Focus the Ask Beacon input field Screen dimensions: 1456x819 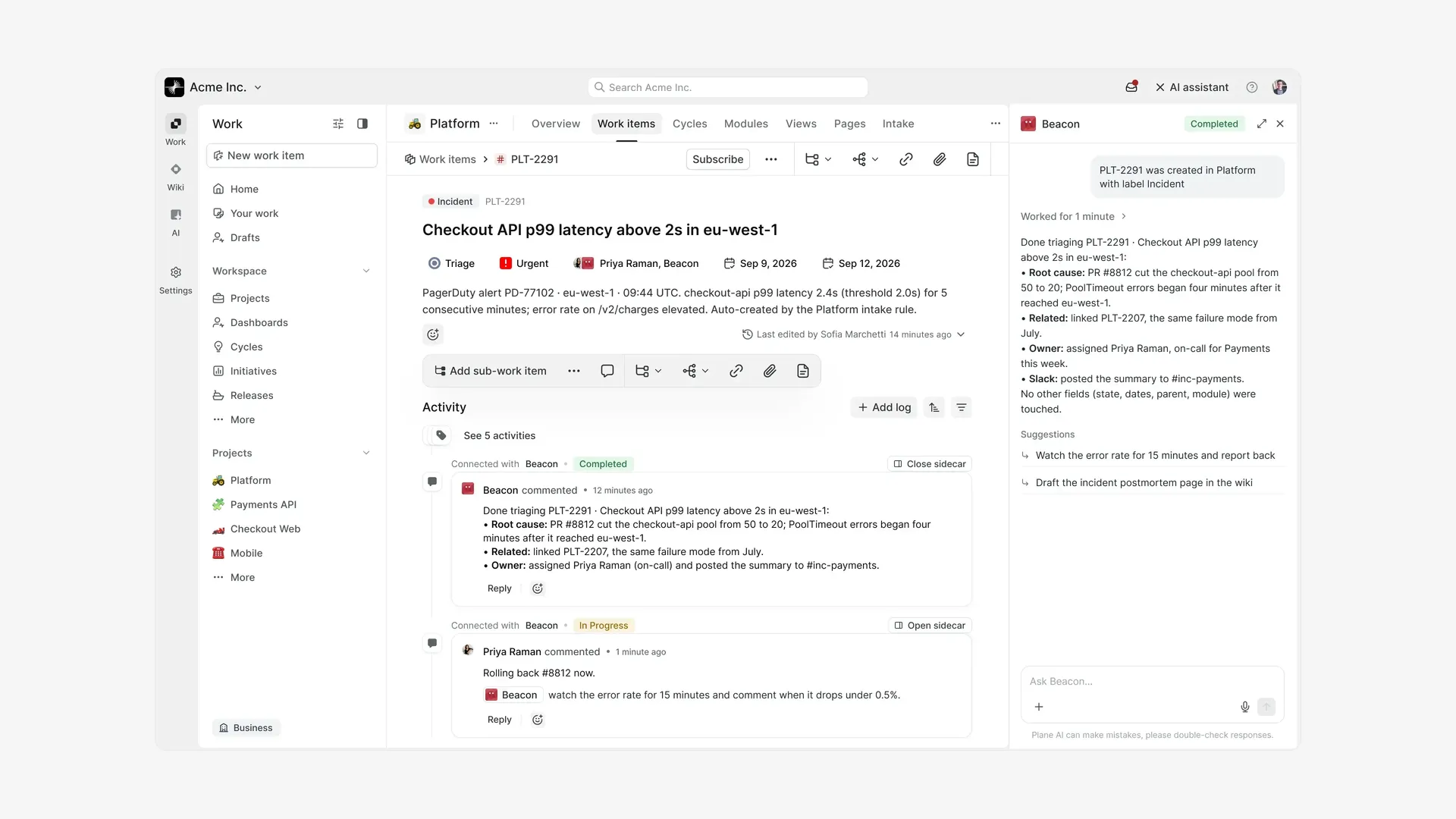1152,682
